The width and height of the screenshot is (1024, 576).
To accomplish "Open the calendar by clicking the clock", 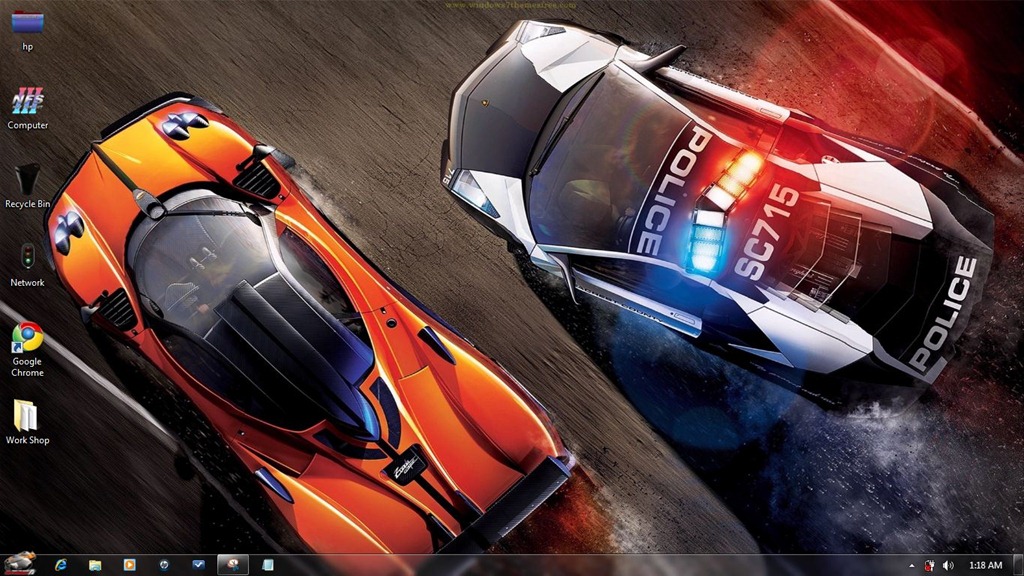I will [986, 567].
